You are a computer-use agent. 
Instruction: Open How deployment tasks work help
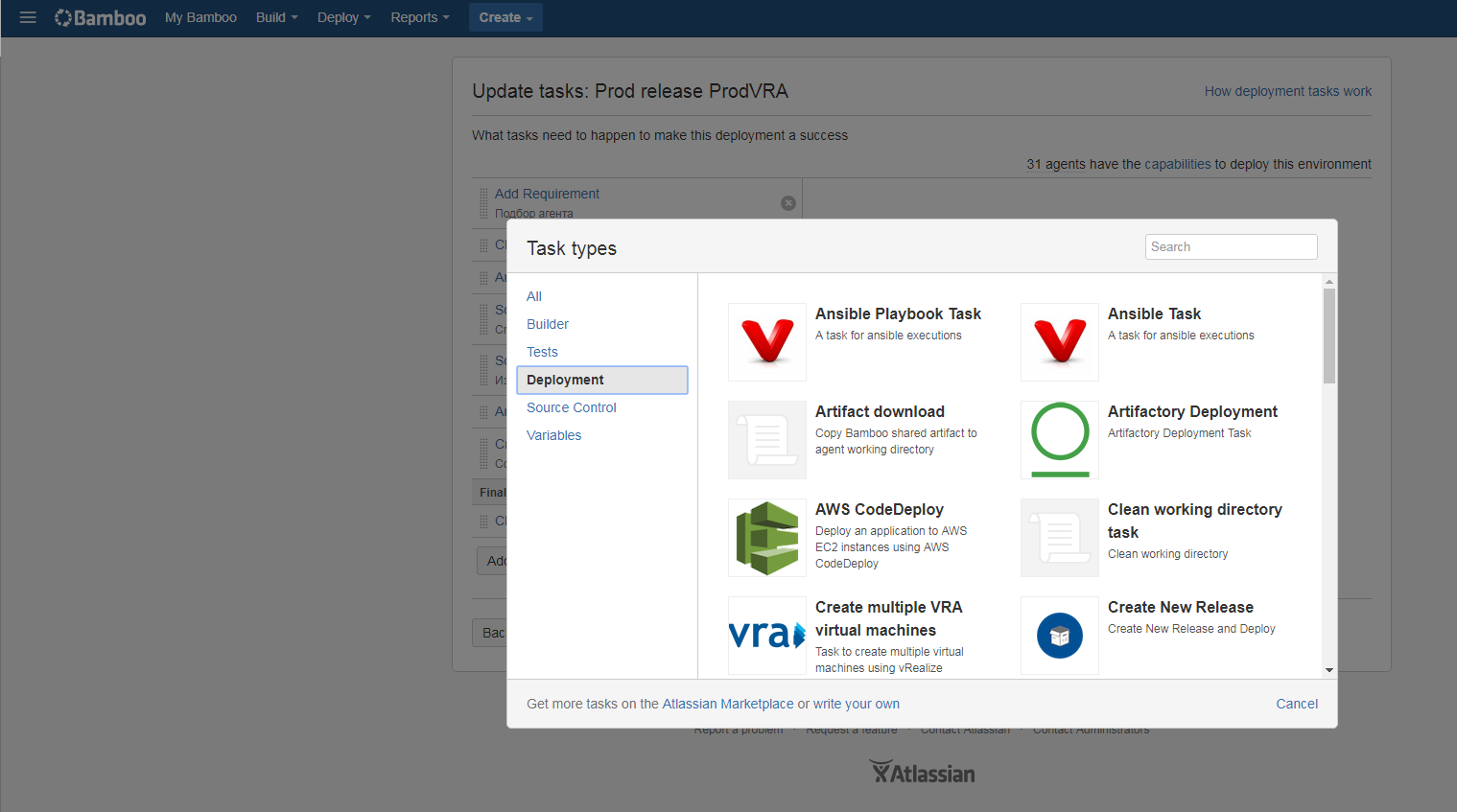1288,91
